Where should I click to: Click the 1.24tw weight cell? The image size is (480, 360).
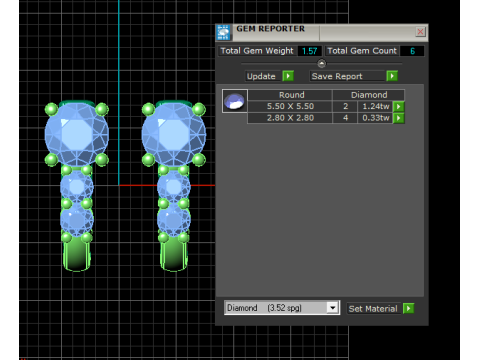[x=375, y=106]
